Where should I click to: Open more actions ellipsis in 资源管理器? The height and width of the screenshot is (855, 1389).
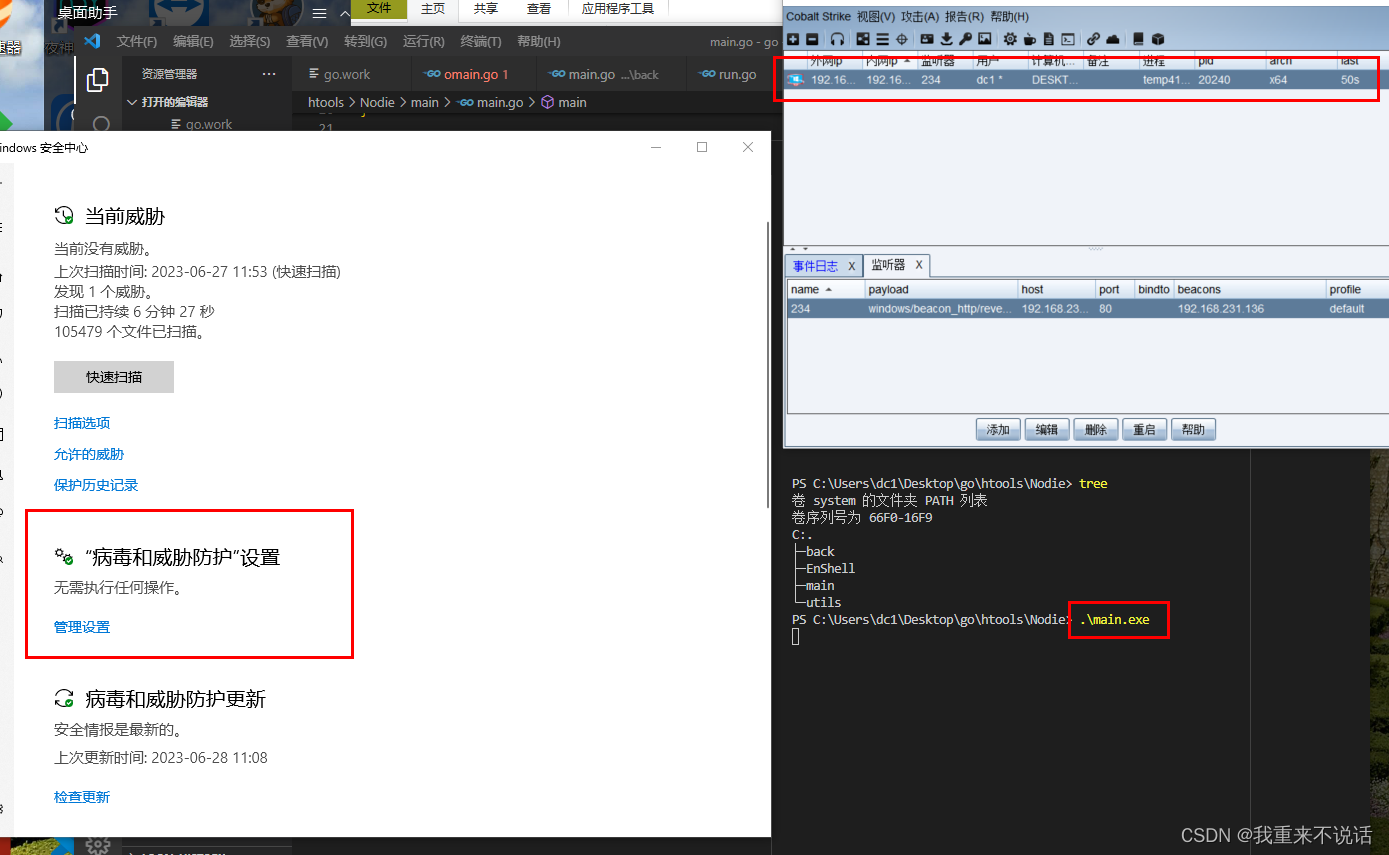269,74
